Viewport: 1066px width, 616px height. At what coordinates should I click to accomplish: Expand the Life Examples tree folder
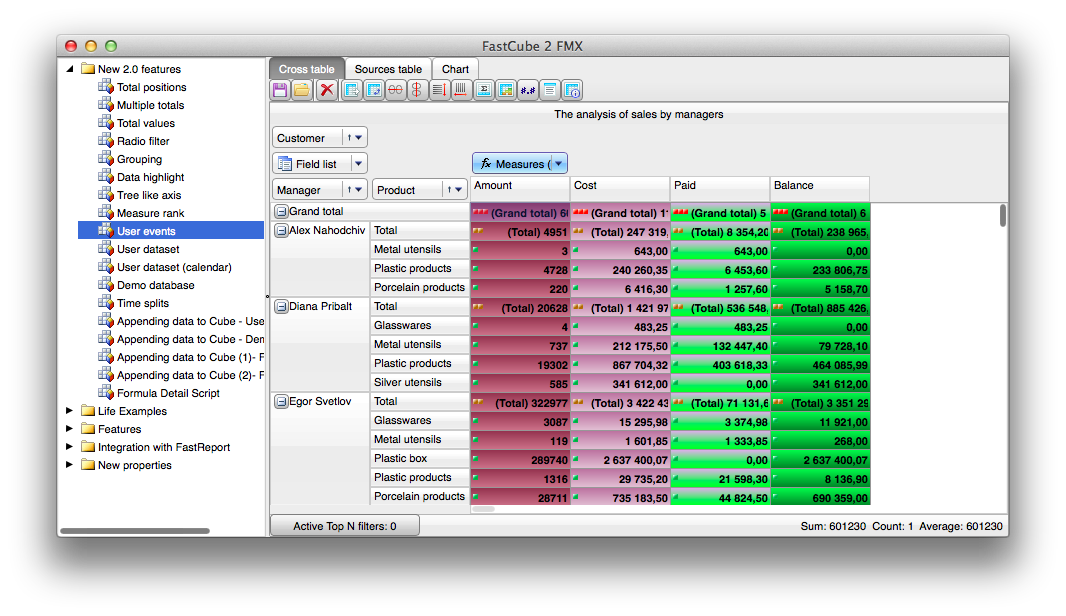[69, 411]
